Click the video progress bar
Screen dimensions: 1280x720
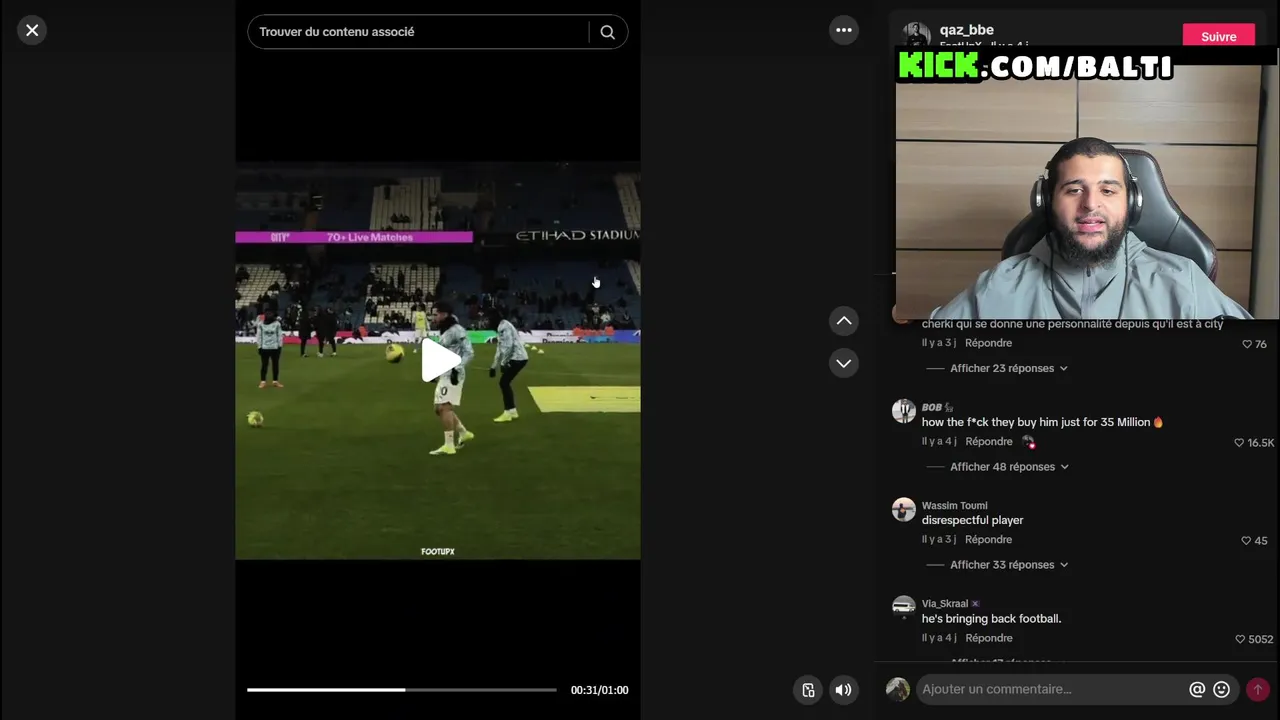click(402, 690)
